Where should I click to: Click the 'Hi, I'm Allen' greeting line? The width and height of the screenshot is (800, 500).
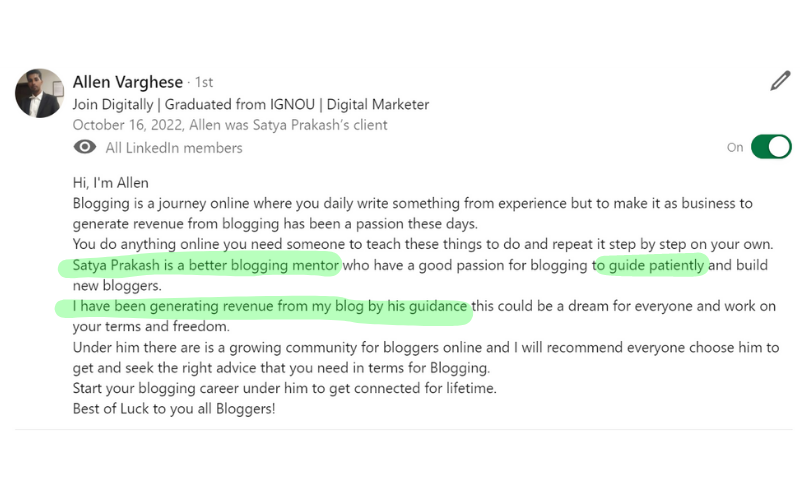111,183
